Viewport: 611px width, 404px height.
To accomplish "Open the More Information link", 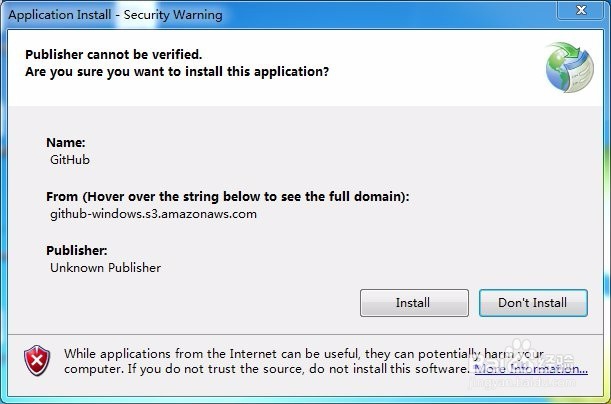I will pyautogui.click(x=530, y=370).
